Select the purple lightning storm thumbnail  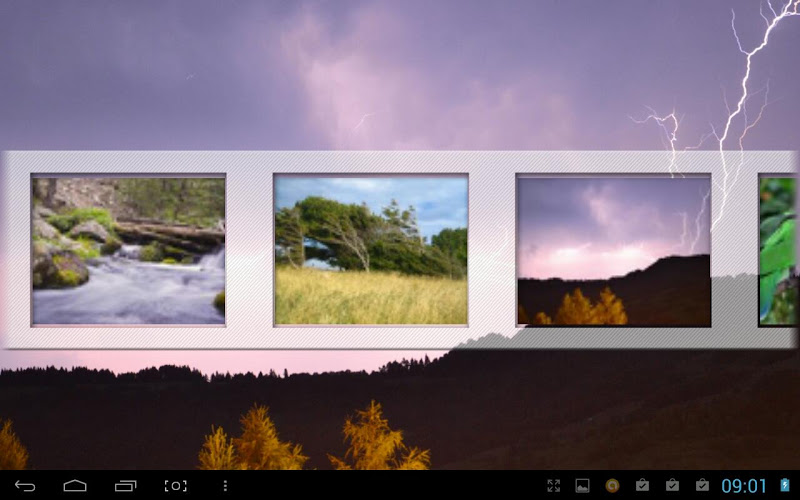point(613,250)
